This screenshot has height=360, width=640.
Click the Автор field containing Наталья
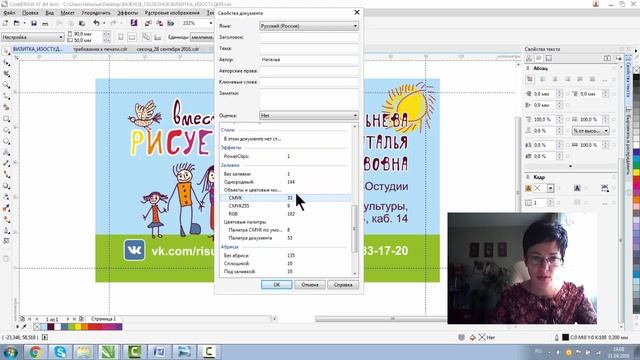(x=309, y=60)
